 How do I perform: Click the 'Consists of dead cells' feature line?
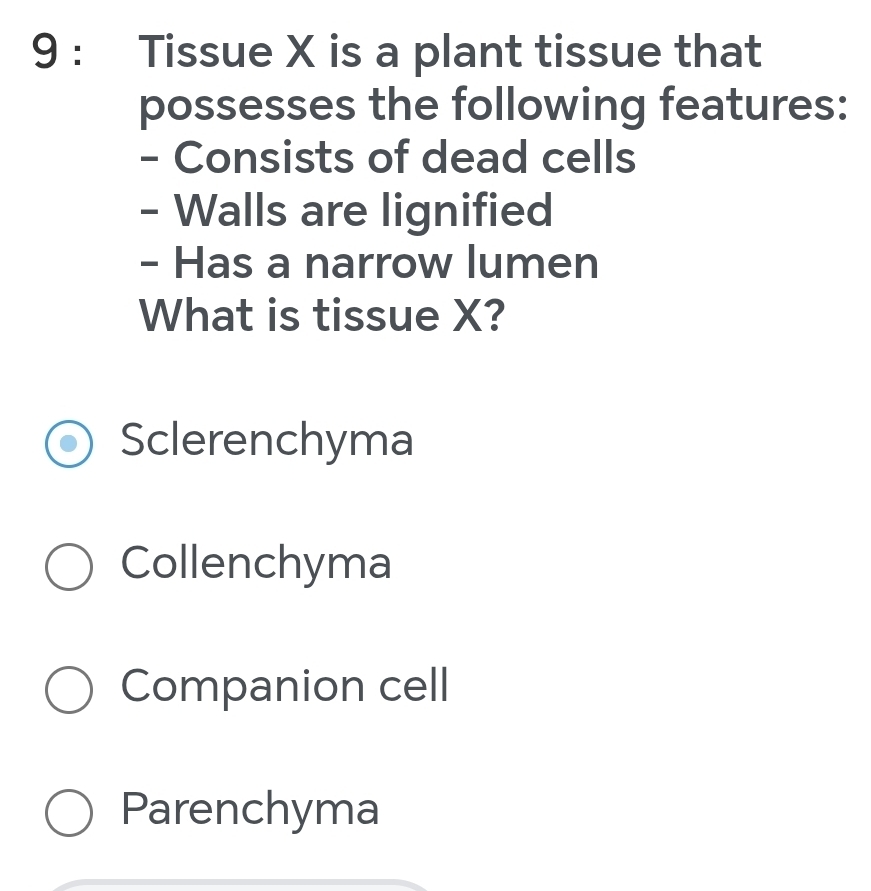tap(388, 158)
